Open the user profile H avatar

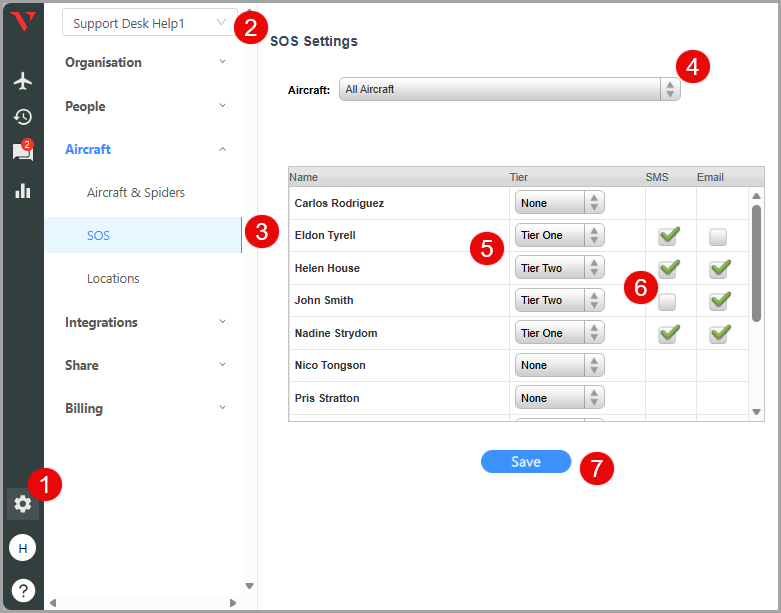point(22,548)
